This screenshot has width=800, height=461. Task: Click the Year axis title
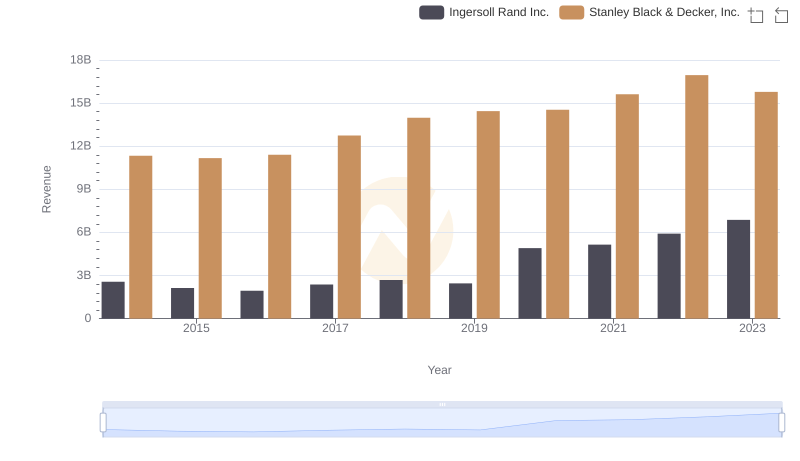click(x=439, y=370)
